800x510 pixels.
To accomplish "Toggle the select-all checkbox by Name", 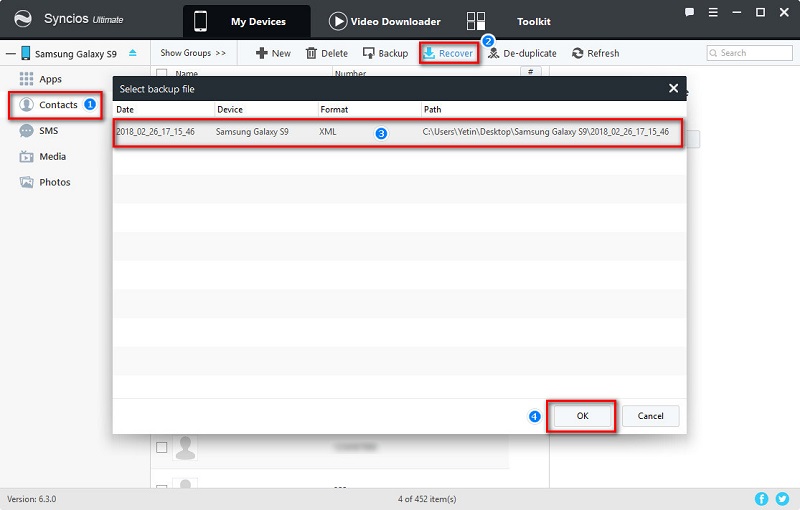I will coord(162,73).
